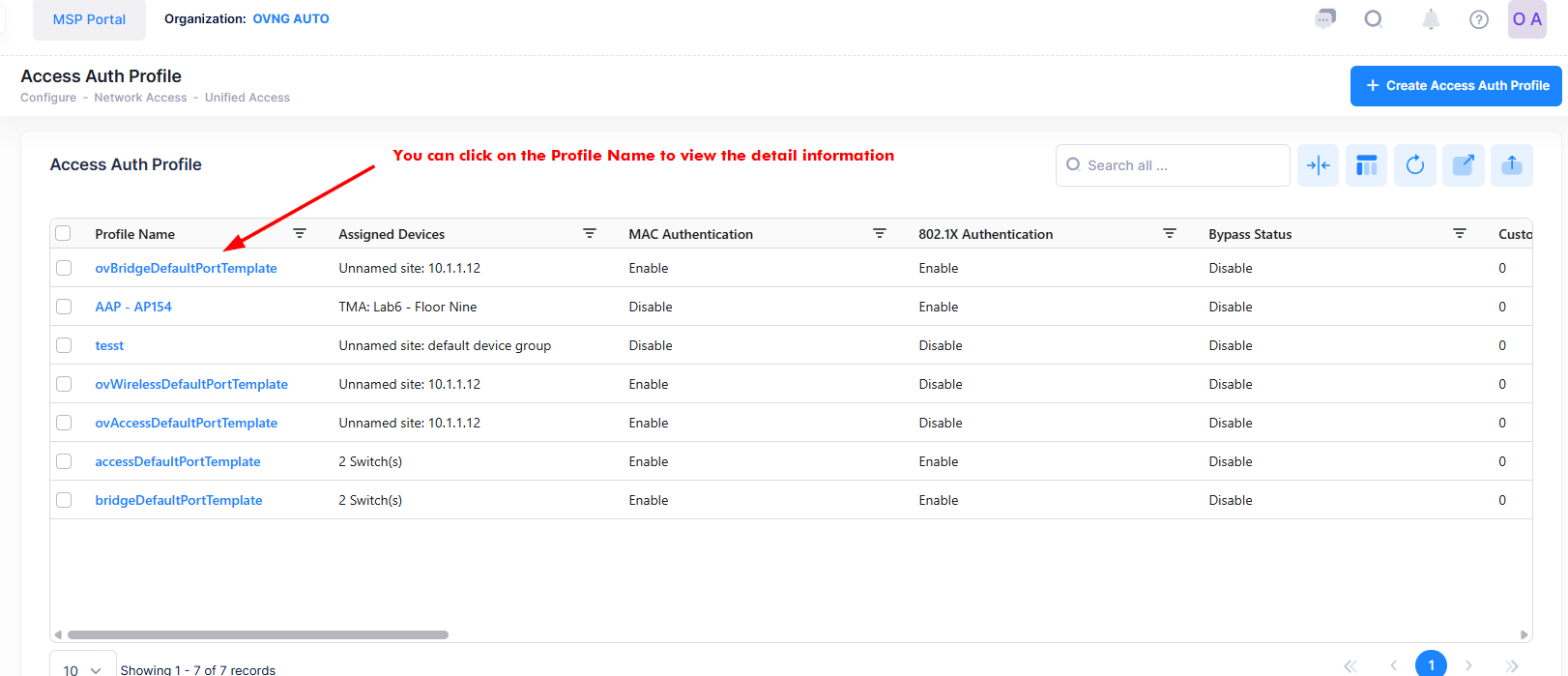This screenshot has width=1568, height=676.
Task: Select the tesst row checkbox
Action: coord(64,345)
